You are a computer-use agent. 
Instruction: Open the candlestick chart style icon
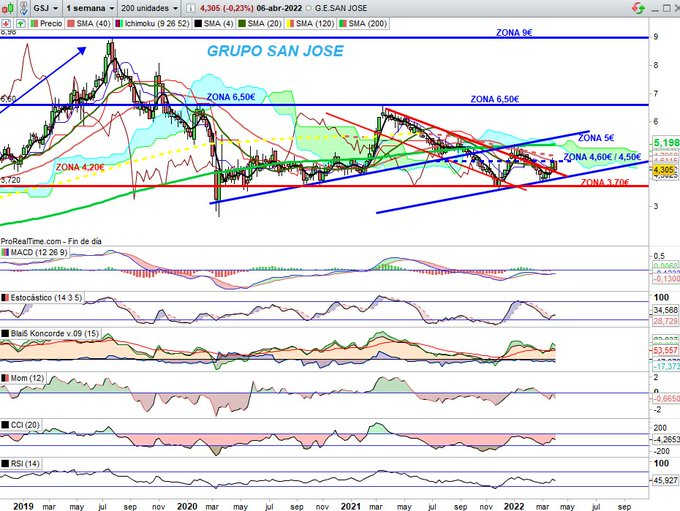pos(8,8)
